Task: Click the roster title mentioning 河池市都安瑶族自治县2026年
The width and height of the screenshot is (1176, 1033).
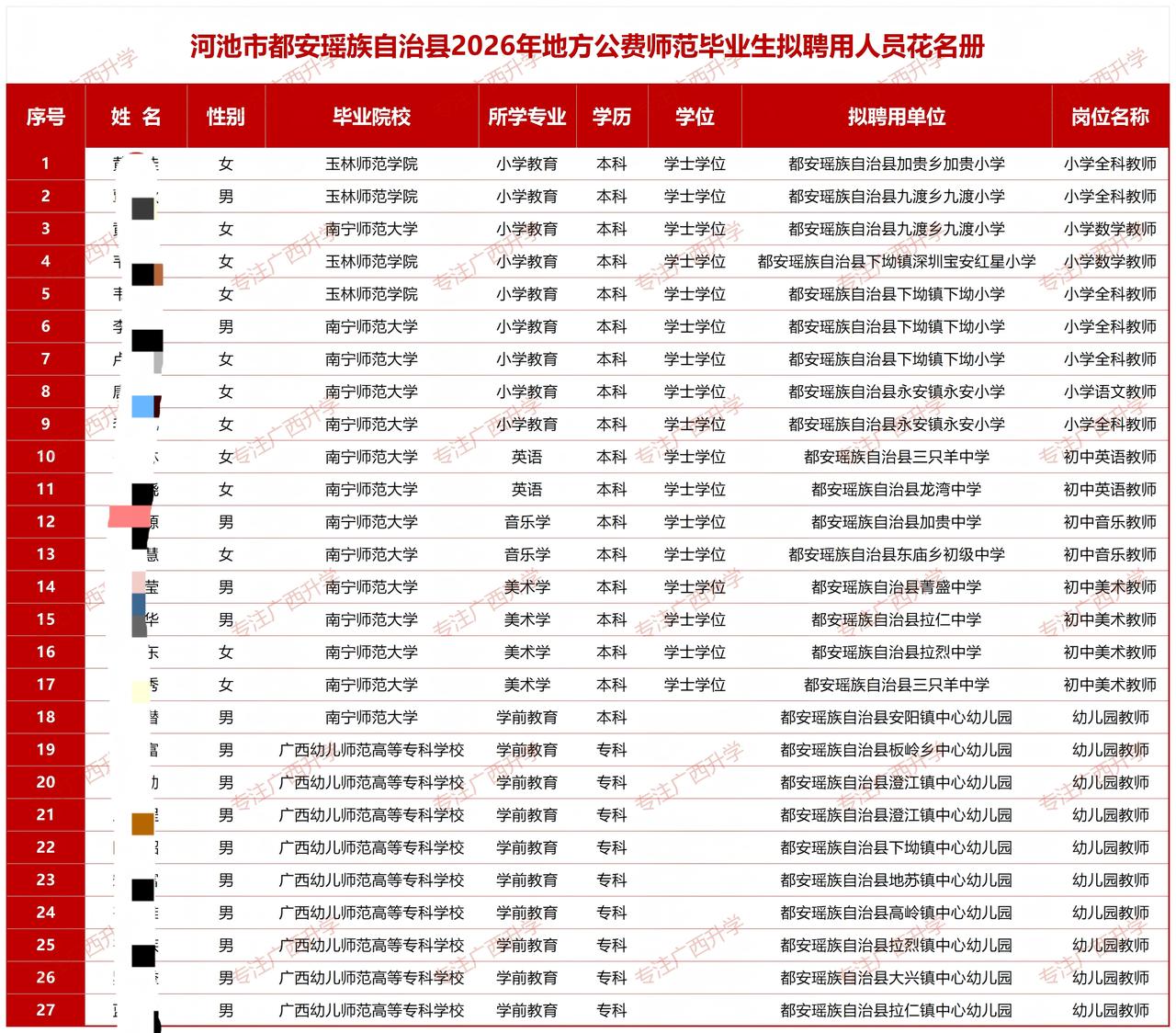Action: click(587, 47)
